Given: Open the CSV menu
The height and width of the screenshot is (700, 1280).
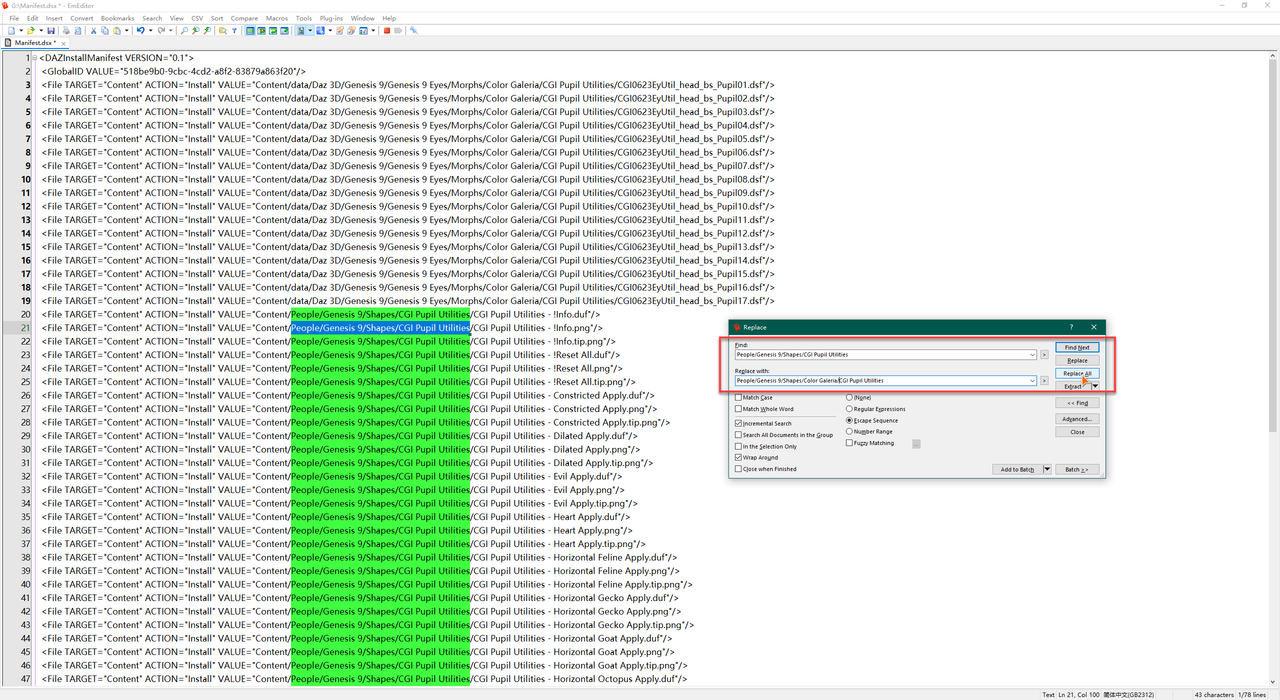Looking at the screenshot, I should click(197, 18).
